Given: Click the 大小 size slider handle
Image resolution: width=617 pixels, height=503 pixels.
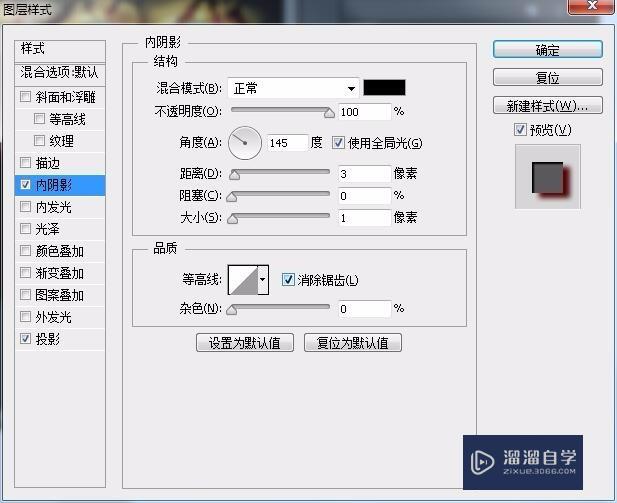Looking at the screenshot, I should [x=233, y=219].
